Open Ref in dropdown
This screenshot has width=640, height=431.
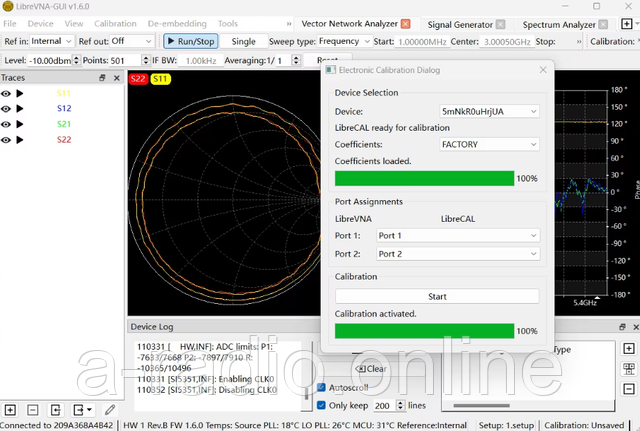tap(52, 41)
